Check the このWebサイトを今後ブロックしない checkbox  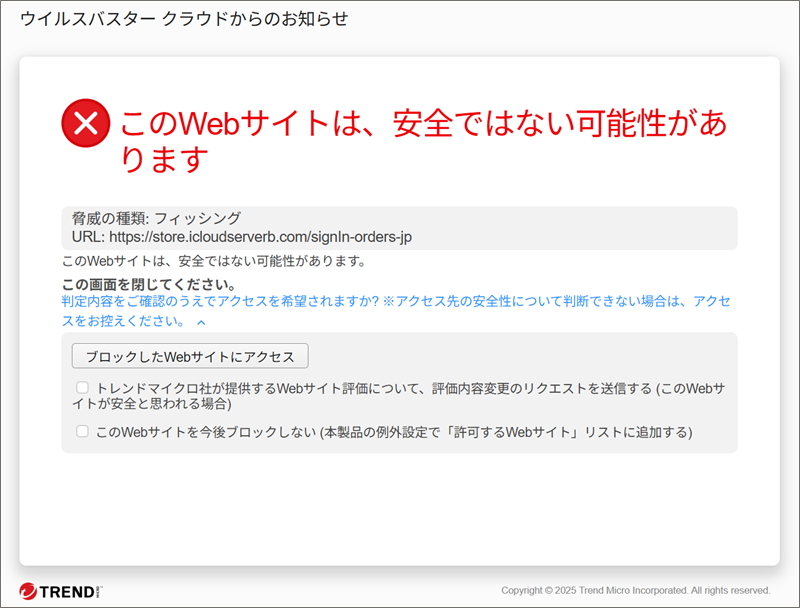(82, 432)
